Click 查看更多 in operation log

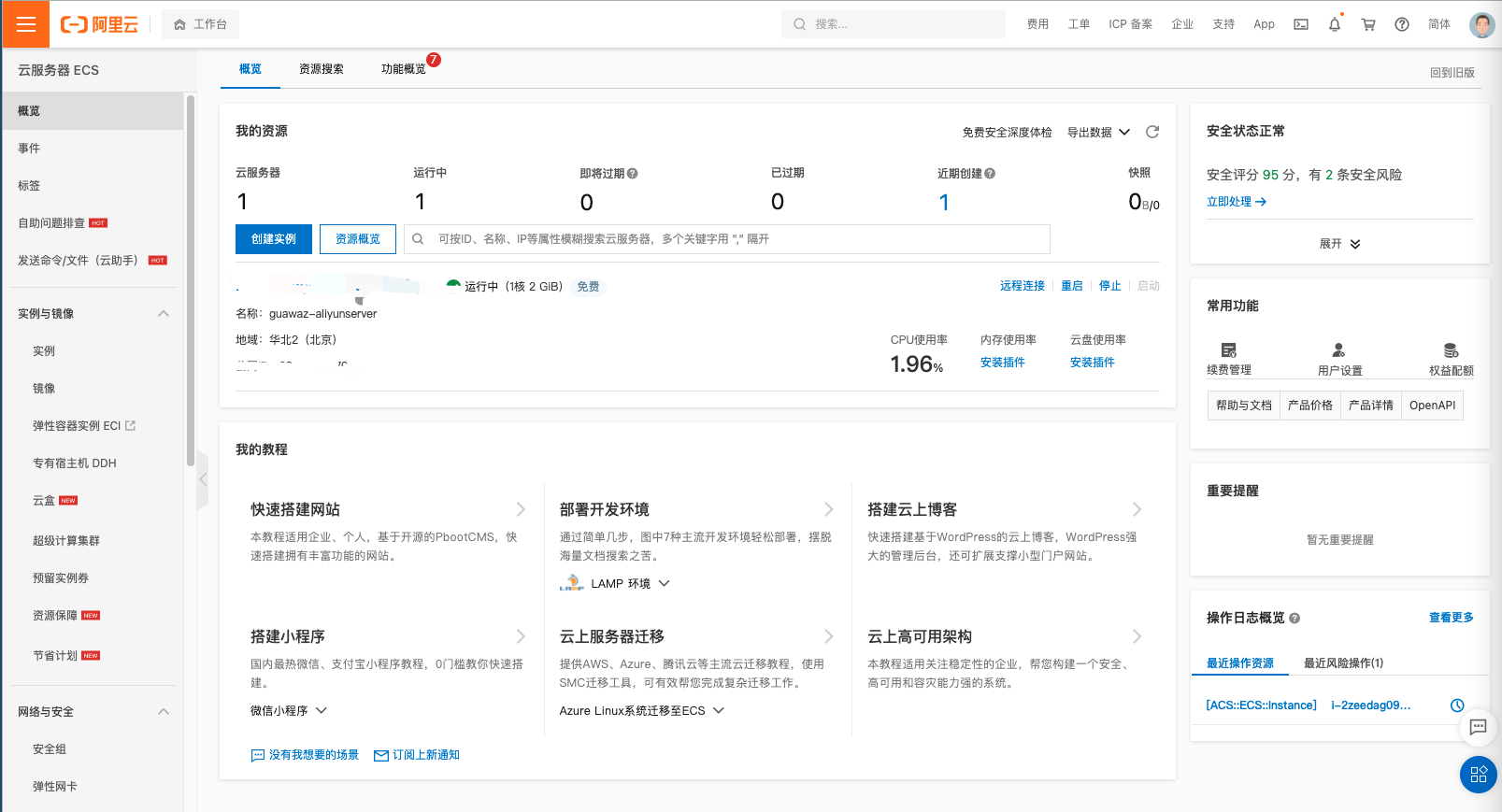(x=1452, y=618)
